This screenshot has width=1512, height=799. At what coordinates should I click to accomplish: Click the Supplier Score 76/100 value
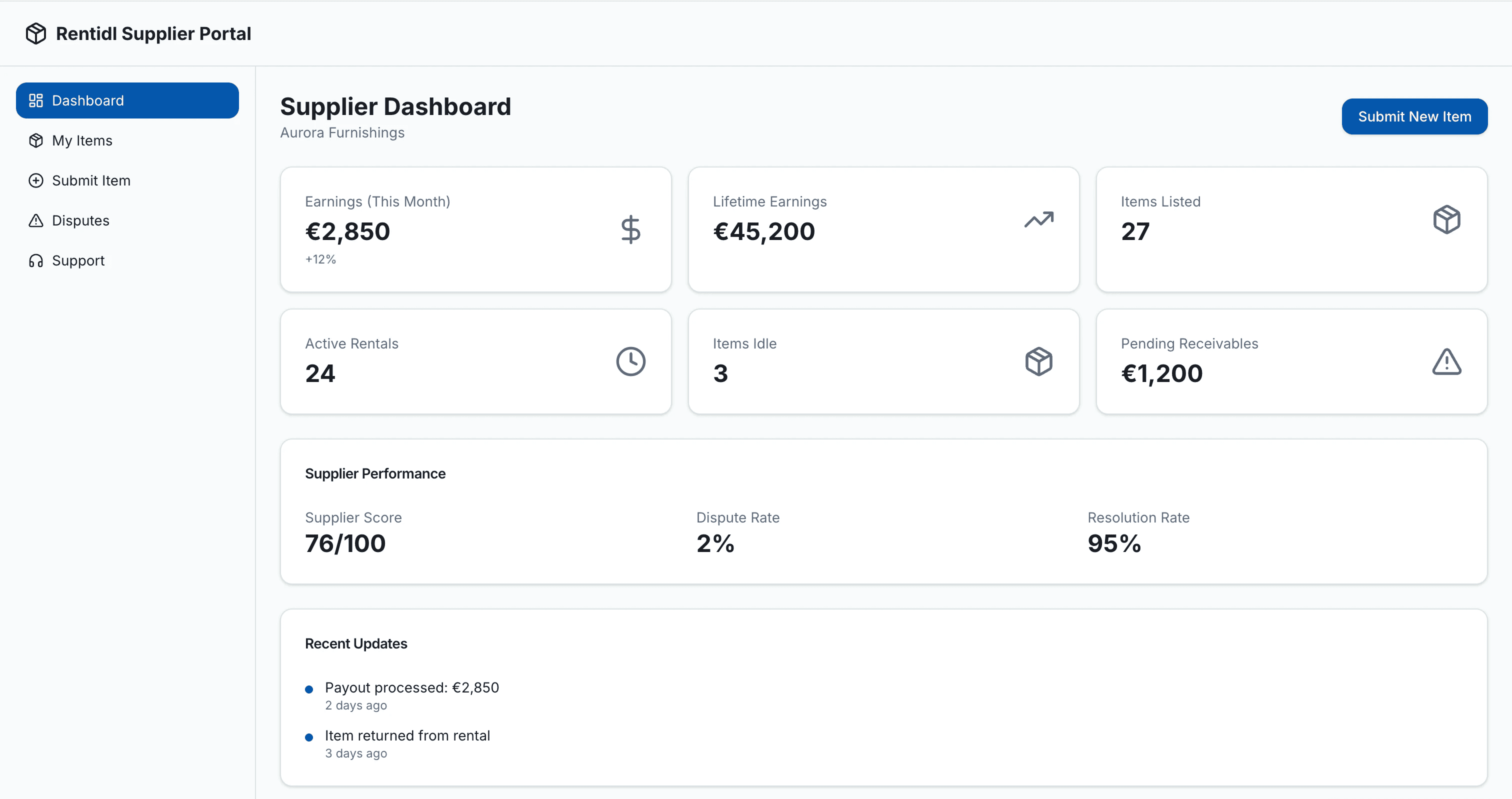345,543
